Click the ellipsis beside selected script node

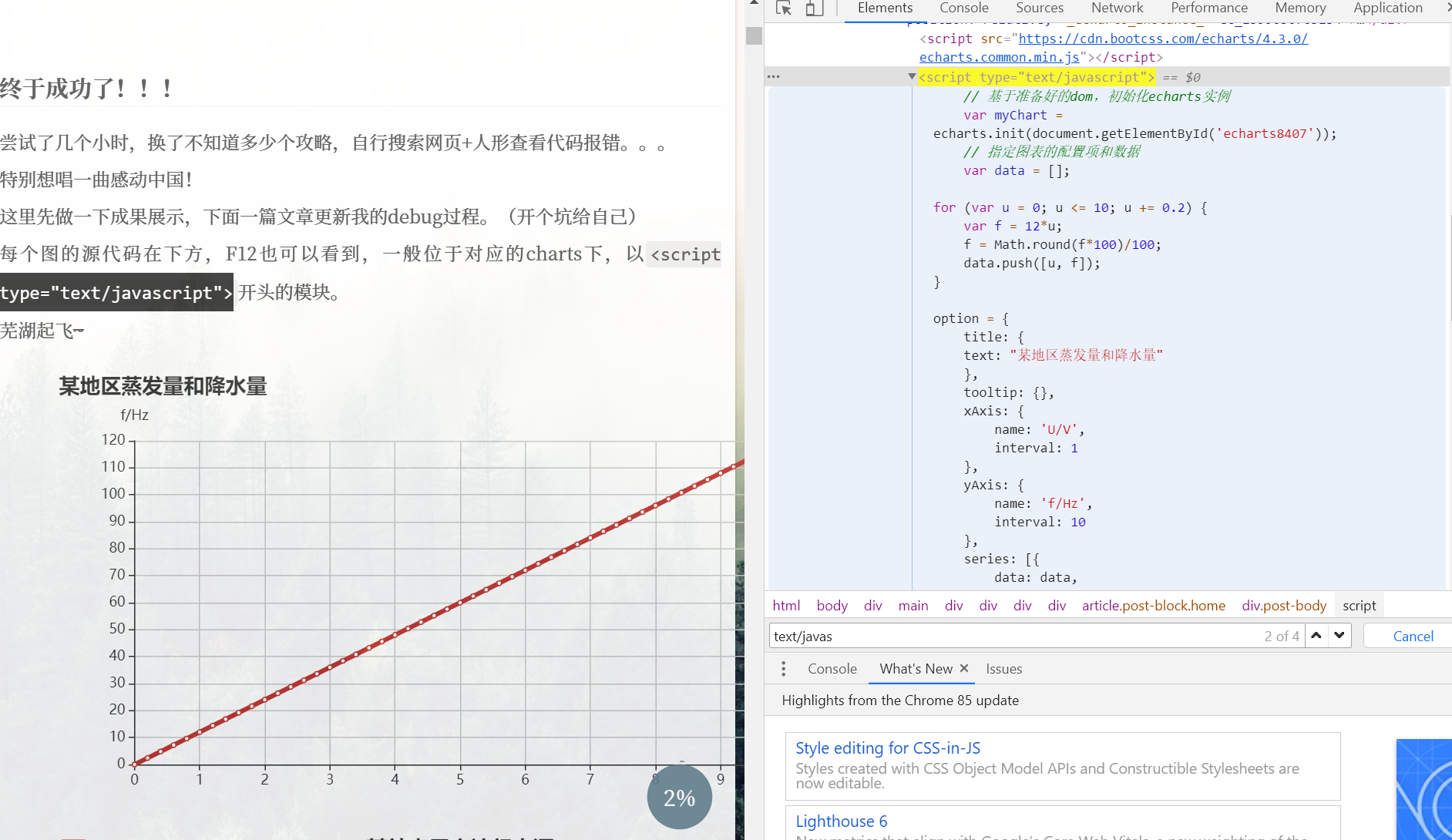pyautogui.click(x=774, y=76)
